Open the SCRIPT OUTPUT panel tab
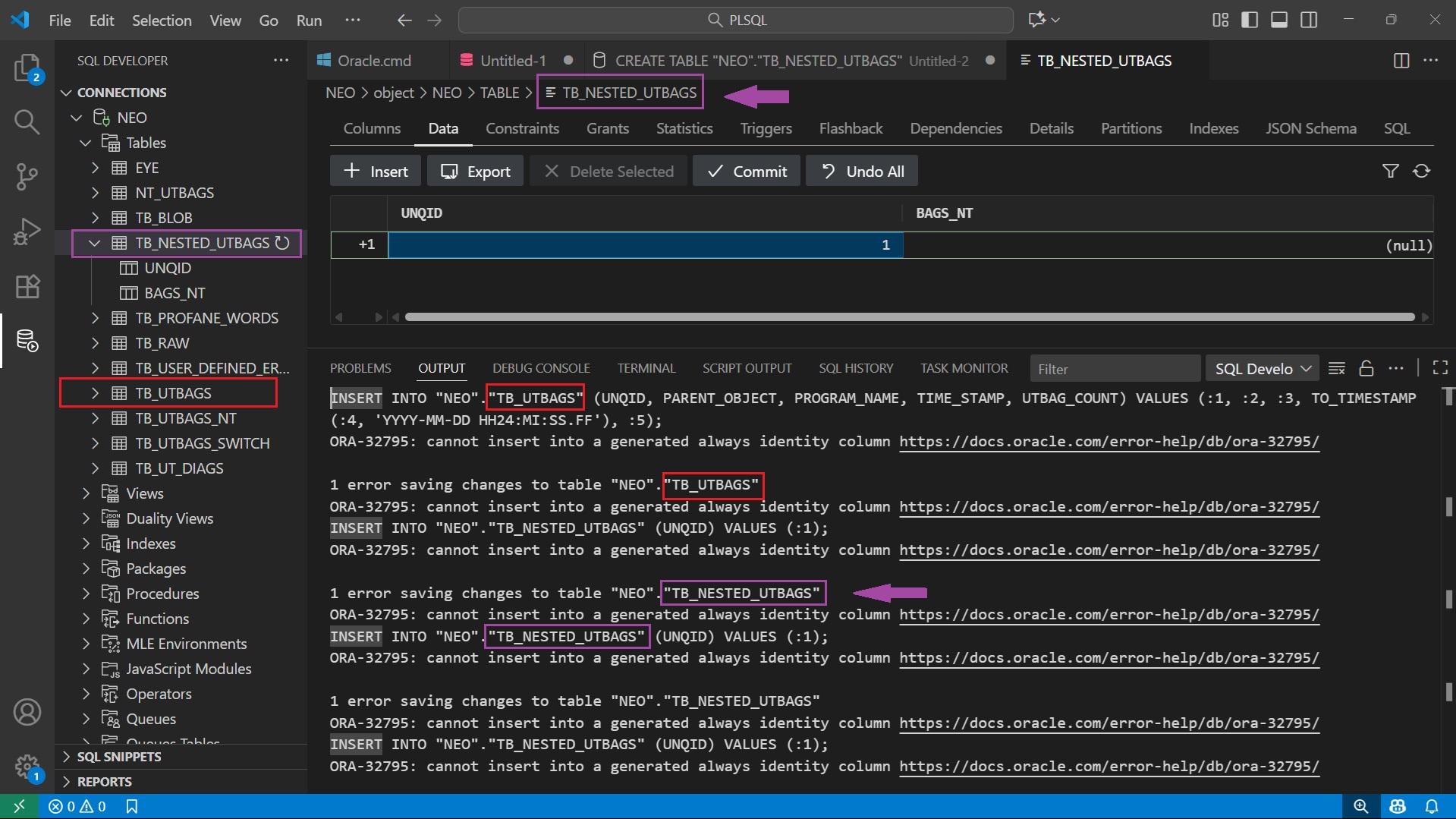The height and width of the screenshot is (819, 1456). click(747, 368)
